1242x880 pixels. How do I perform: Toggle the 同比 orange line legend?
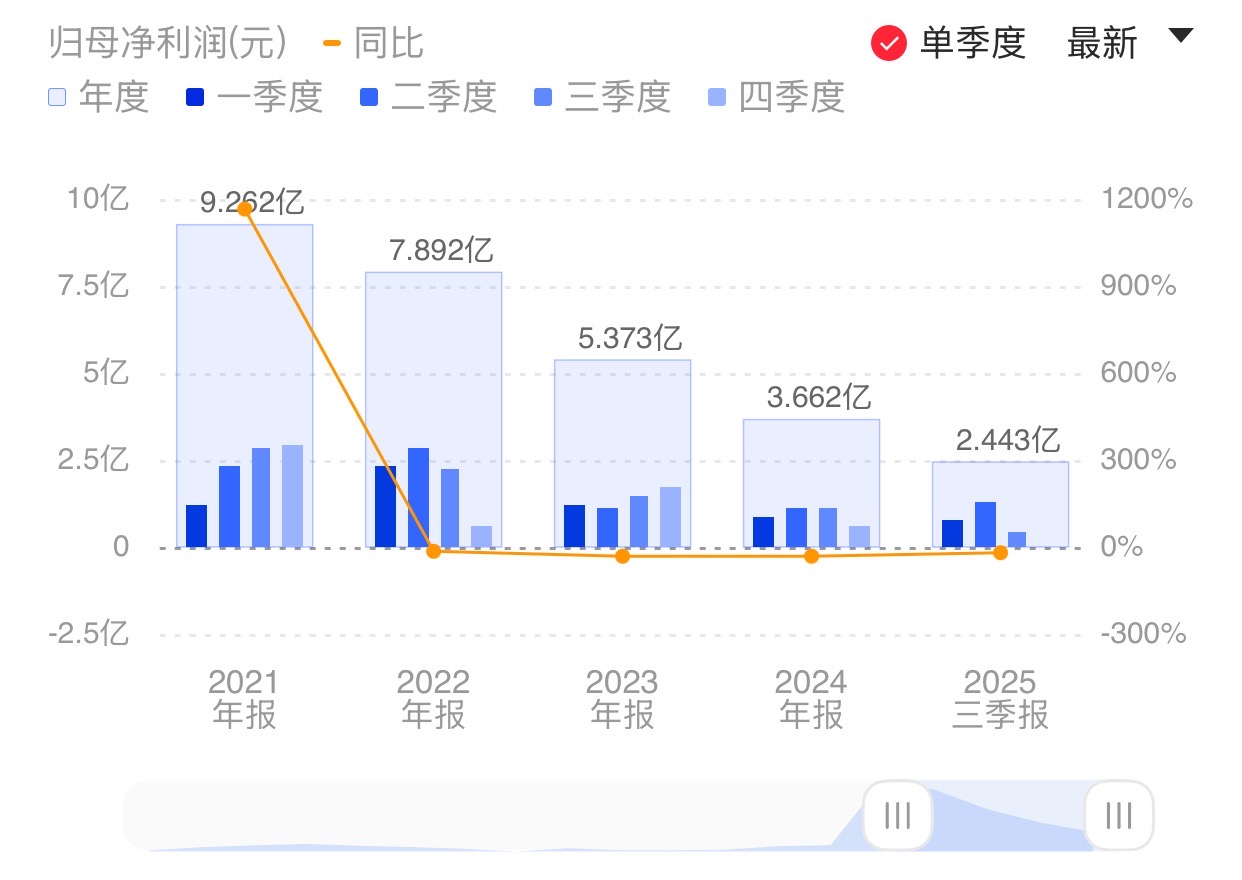[375, 44]
